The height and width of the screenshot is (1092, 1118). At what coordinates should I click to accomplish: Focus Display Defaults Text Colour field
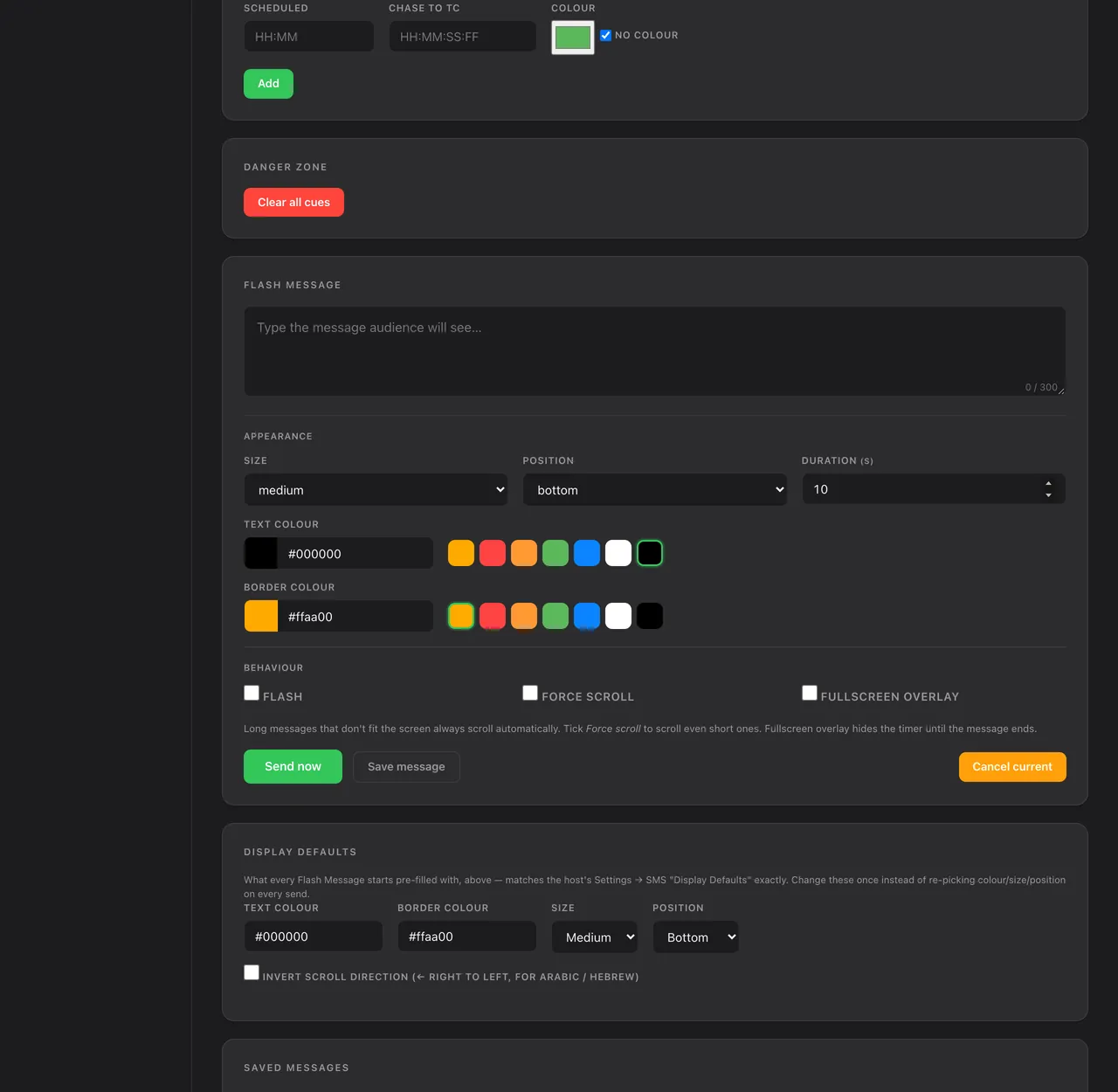point(314,936)
